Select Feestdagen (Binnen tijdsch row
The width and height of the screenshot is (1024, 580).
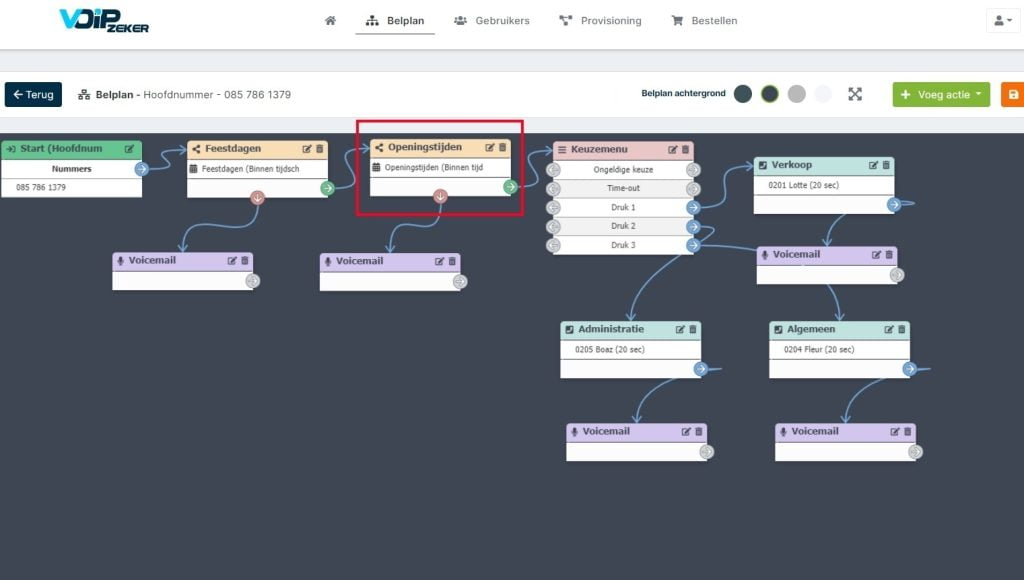(x=257, y=169)
